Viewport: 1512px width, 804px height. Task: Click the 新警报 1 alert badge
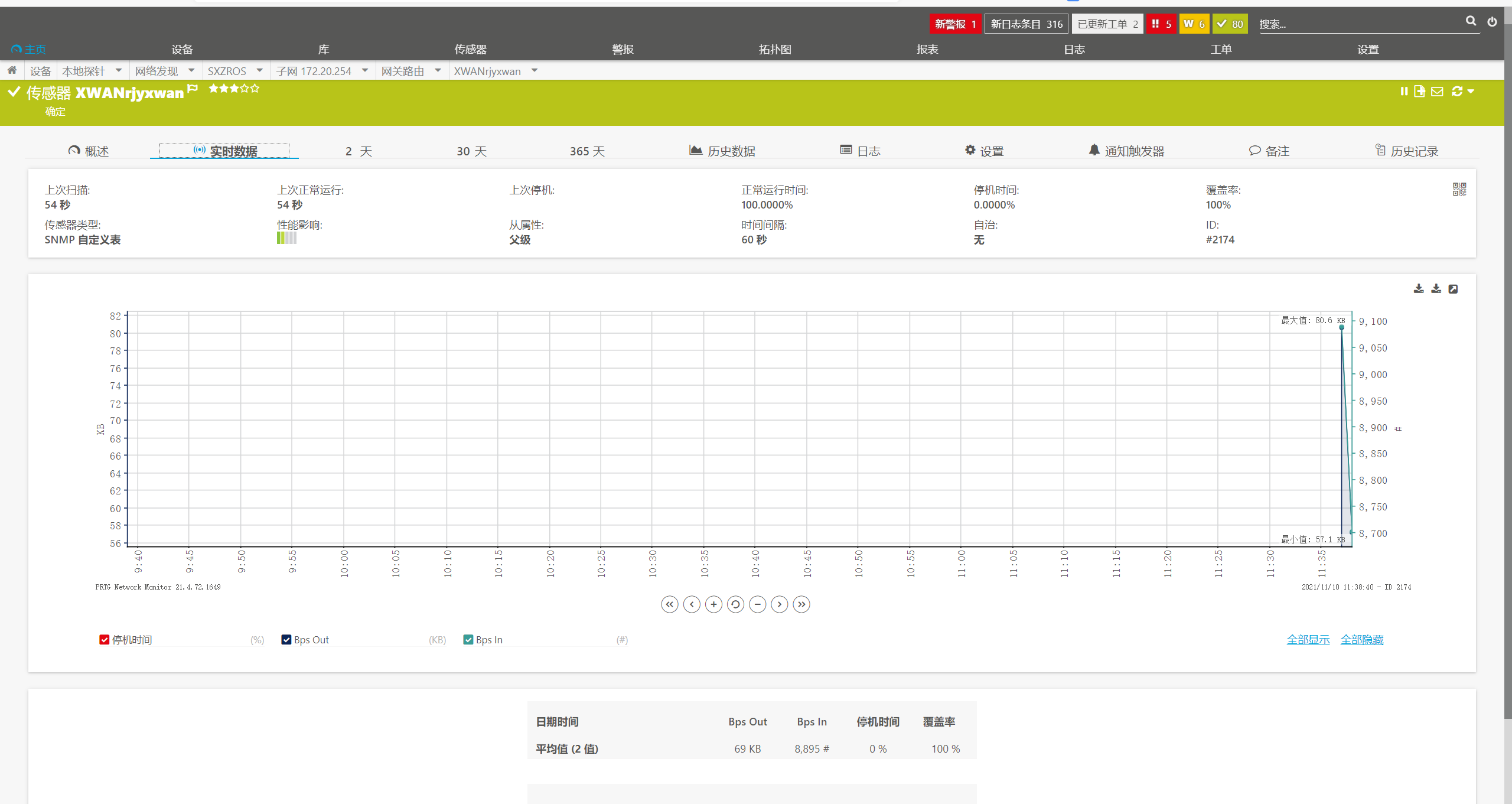click(x=955, y=24)
